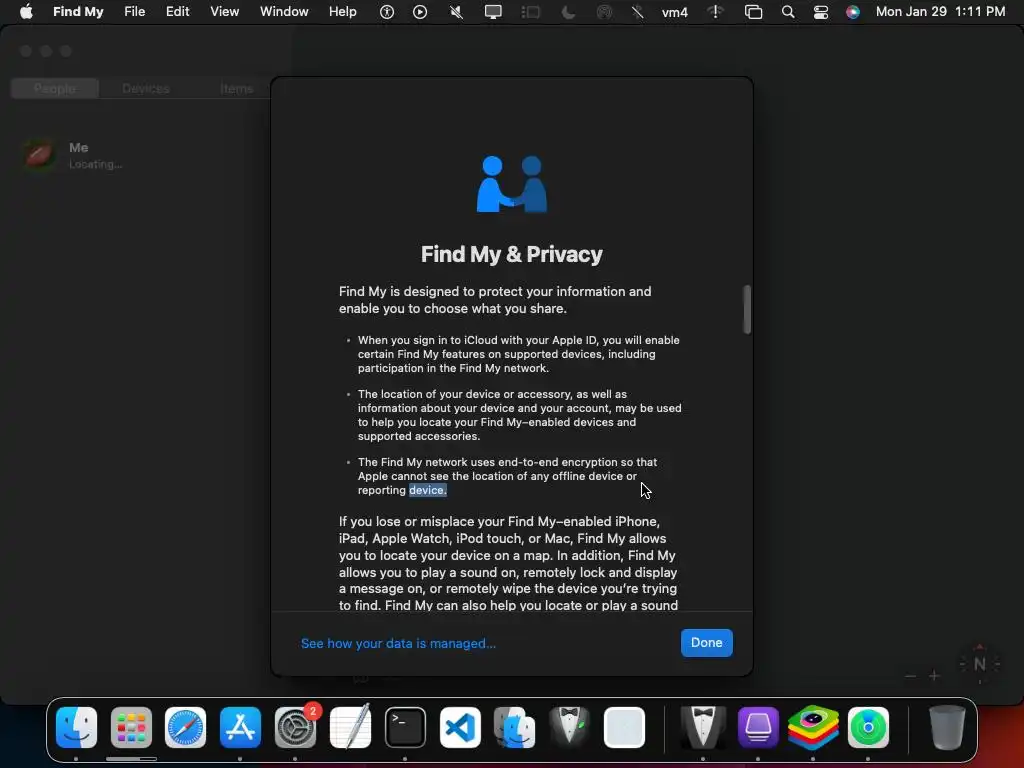This screenshot has height=768, width=1024.
Task: Open the Edit menu
Action: click(x=178, y=12)
